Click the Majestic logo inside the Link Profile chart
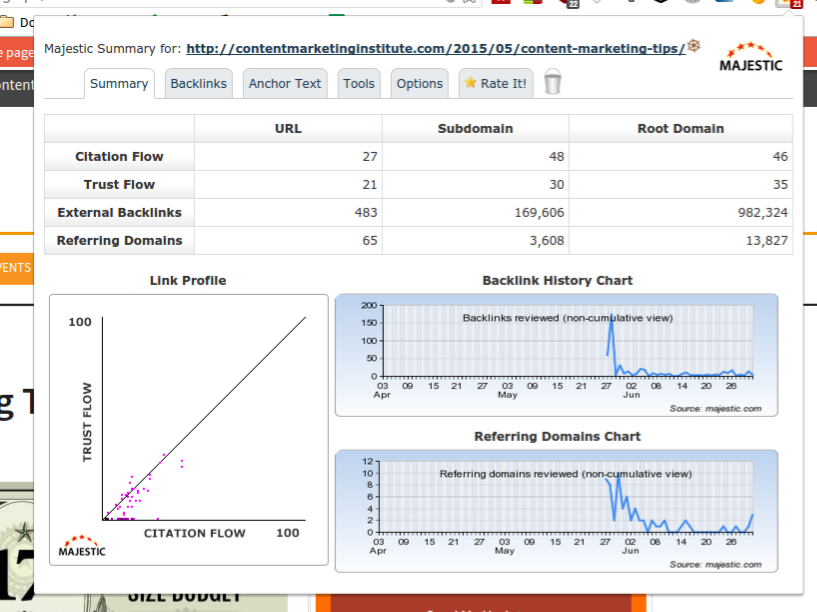Viewport: 817px width, 612px height. coord(82,546)
